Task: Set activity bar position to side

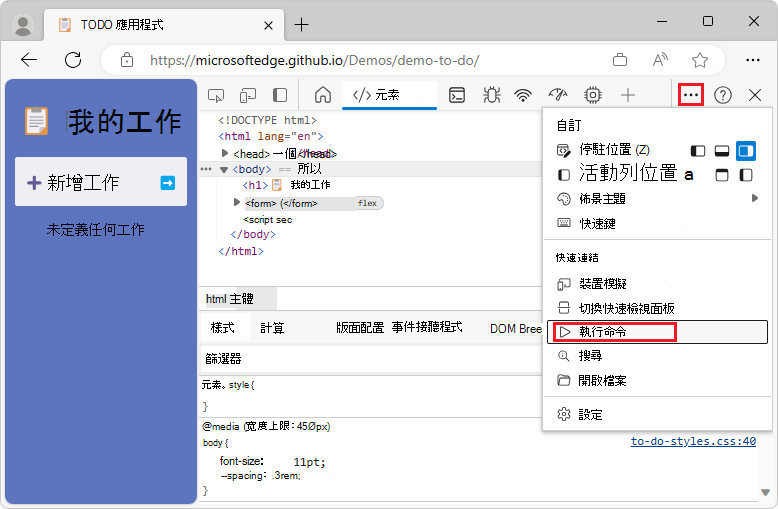Action: coord(746,175)
